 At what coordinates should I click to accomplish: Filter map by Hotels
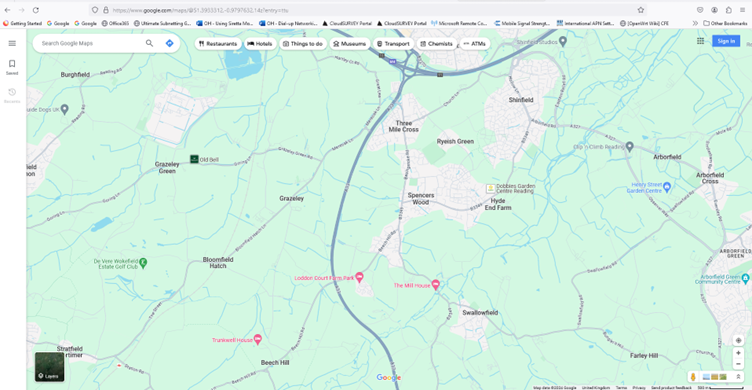click(260, 44)
